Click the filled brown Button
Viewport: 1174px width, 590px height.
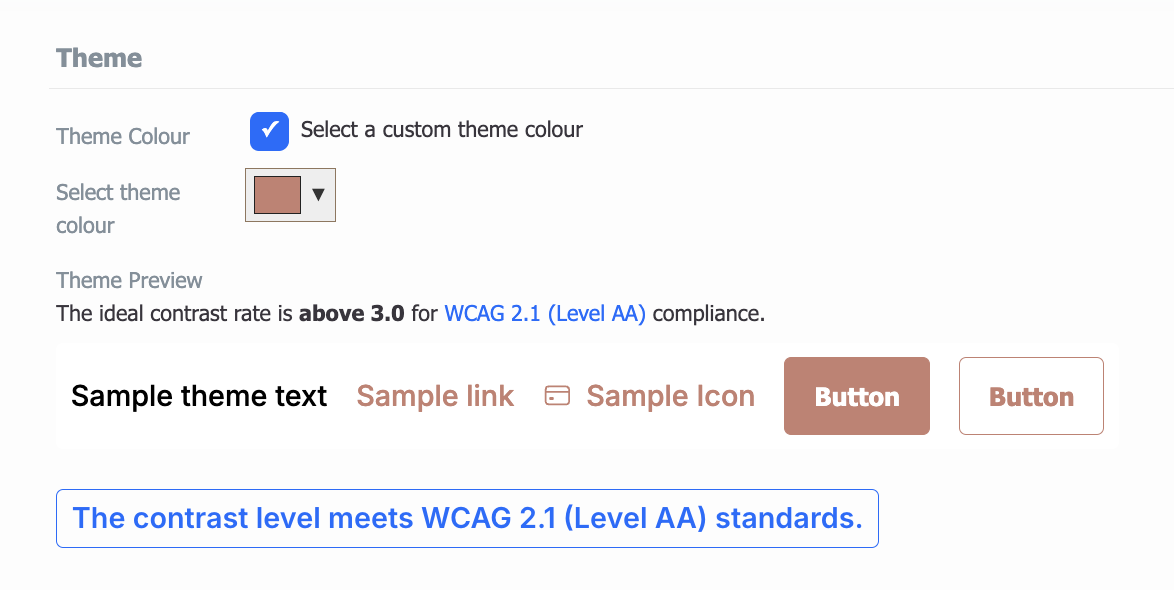pos(857,396)
